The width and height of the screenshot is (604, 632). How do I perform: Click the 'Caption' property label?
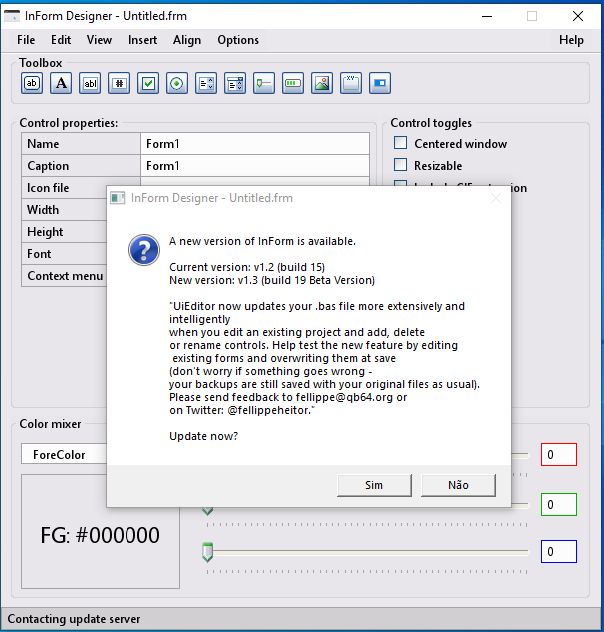coord(48,166)
